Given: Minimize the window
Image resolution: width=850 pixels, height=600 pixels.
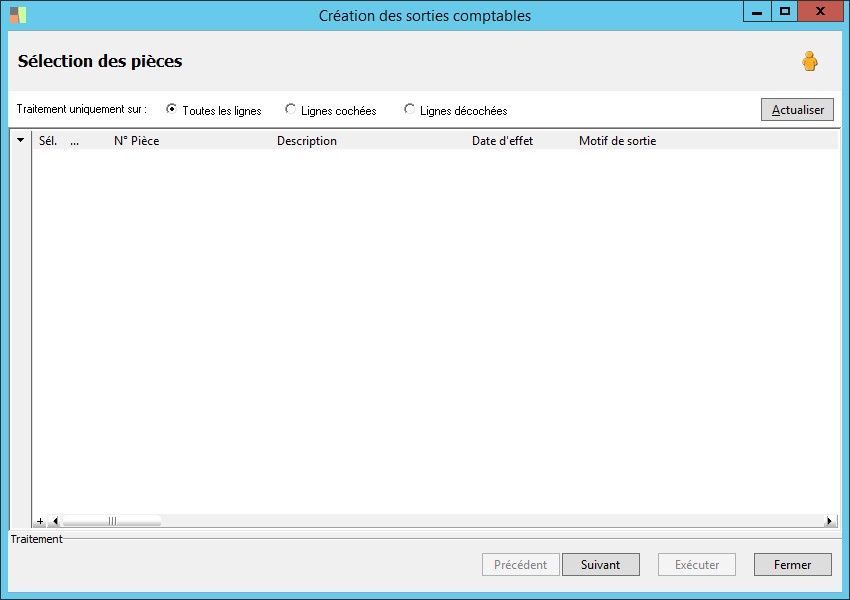Looking at the screenshot, I should tap(757, 12).
